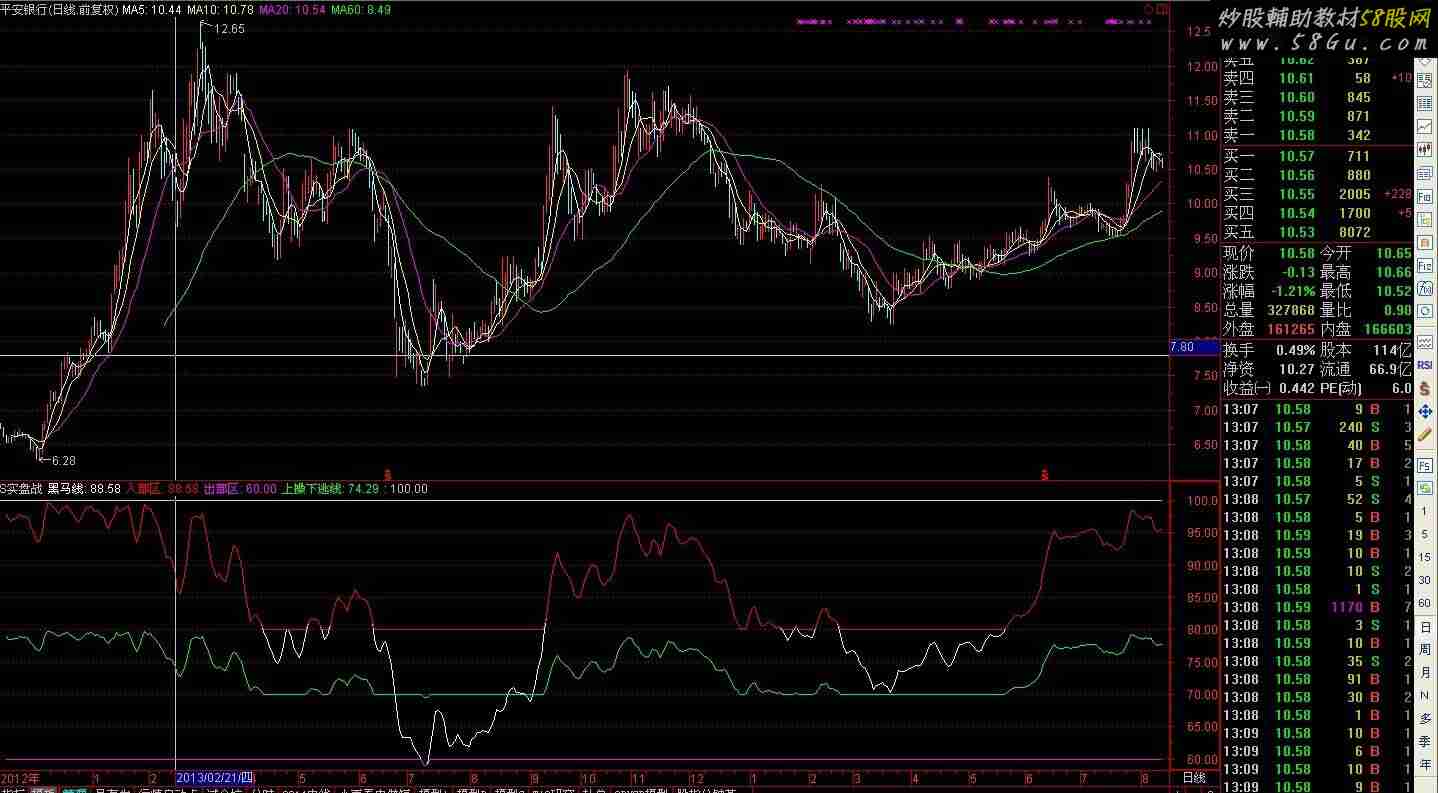The image size is (1438, 793).
Task: Click the 日线 period label at bottom right
Action: (1194, 777)
